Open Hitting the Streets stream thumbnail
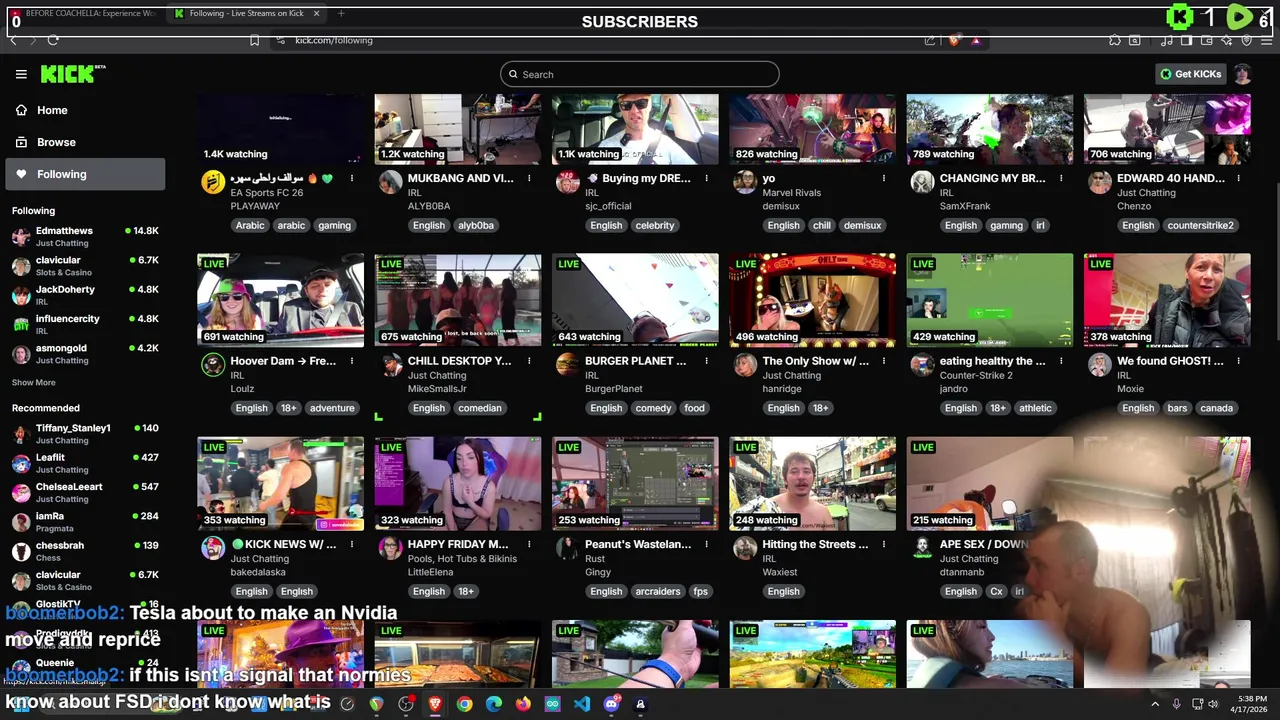1280x720 pixels. coord(812,483)
